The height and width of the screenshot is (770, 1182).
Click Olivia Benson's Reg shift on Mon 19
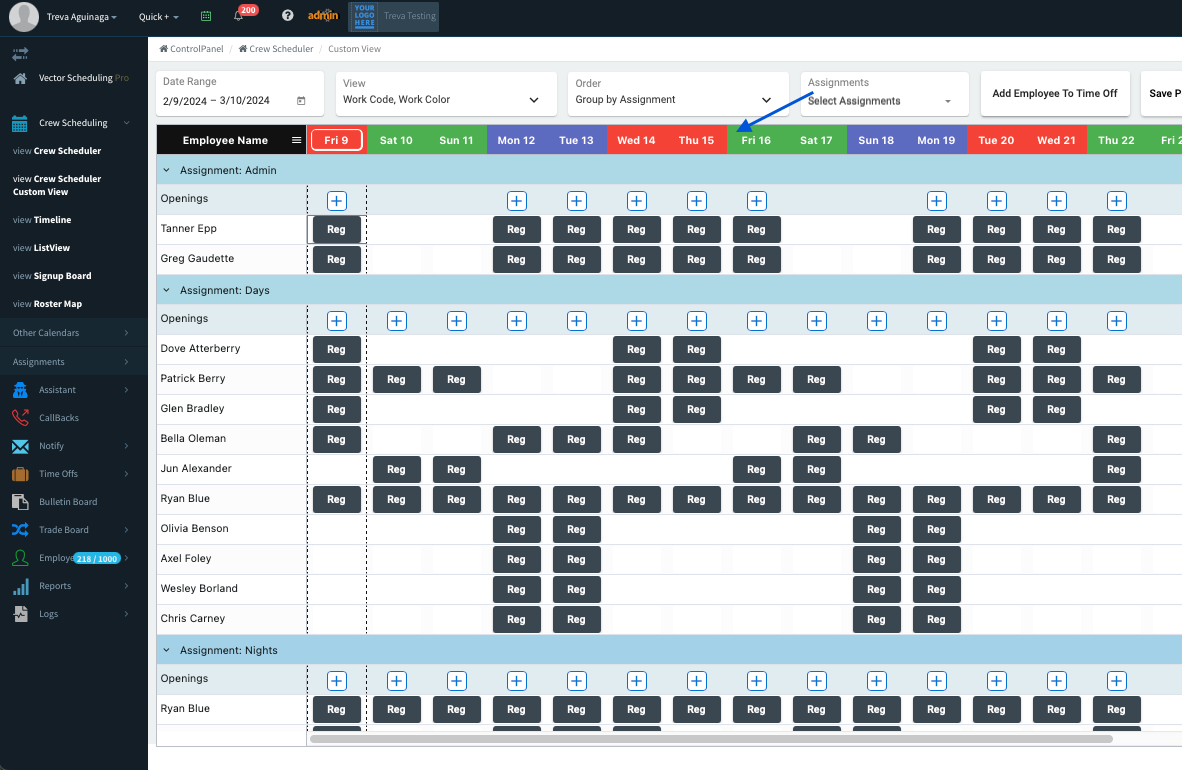[936, 529]
